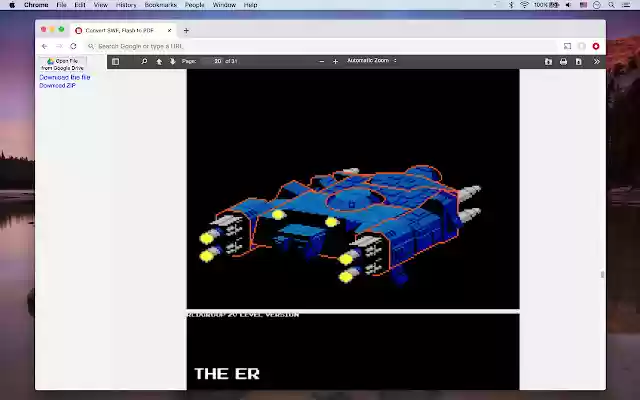Click the blue spaceship PDF page image
The height and width of the screenshot is (400, 640).
353,189
